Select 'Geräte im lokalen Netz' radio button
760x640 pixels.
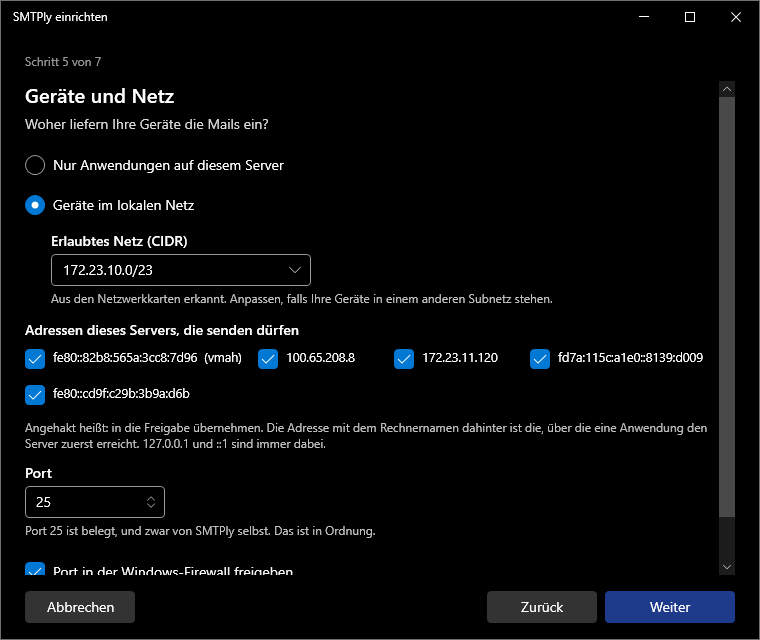click(35, 205)
